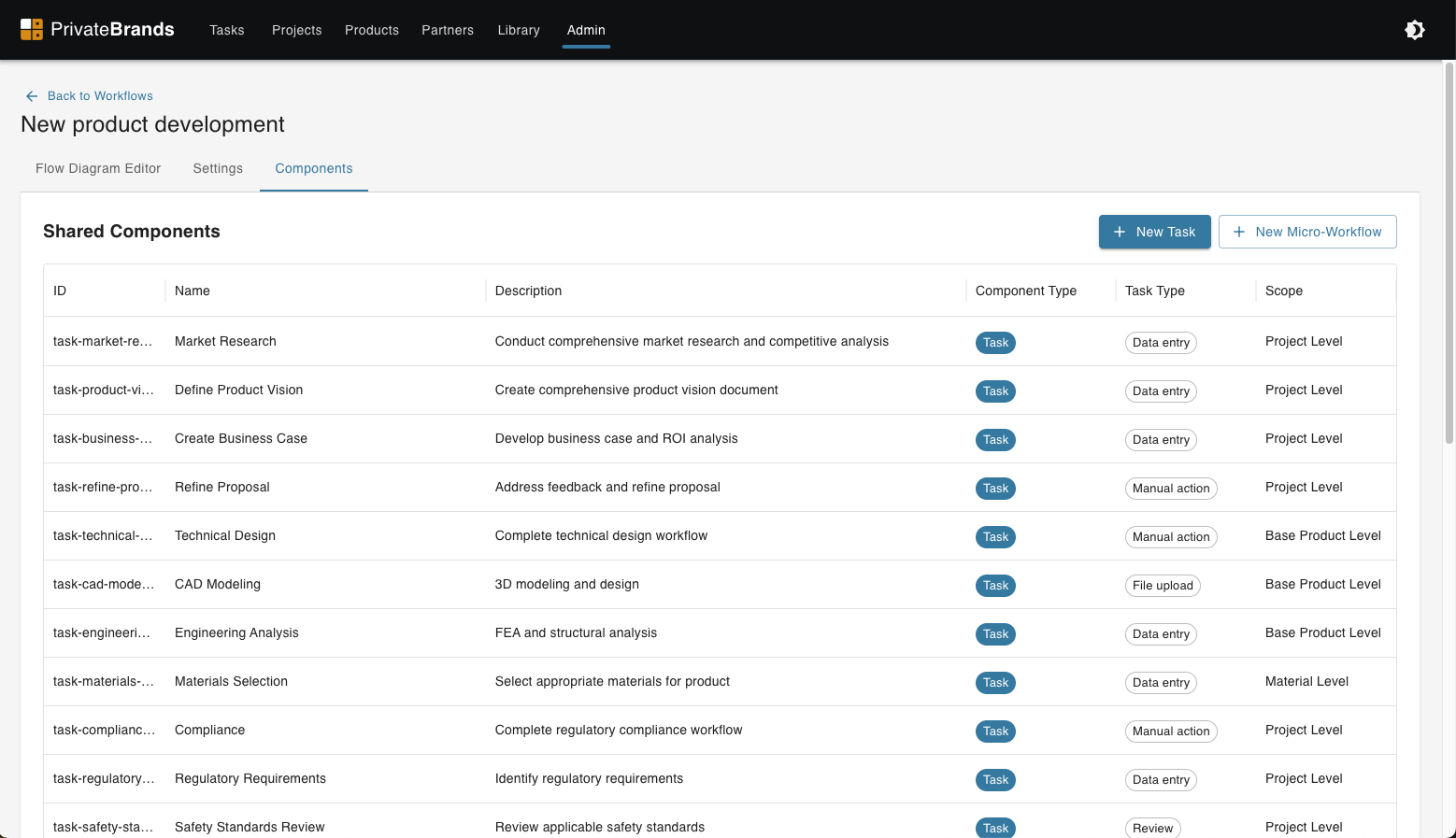The width and height of the screenshot is (1456, 838).
Task: Open the Library section from navigation
Action: pyautogui.click(x=519, y=30)
